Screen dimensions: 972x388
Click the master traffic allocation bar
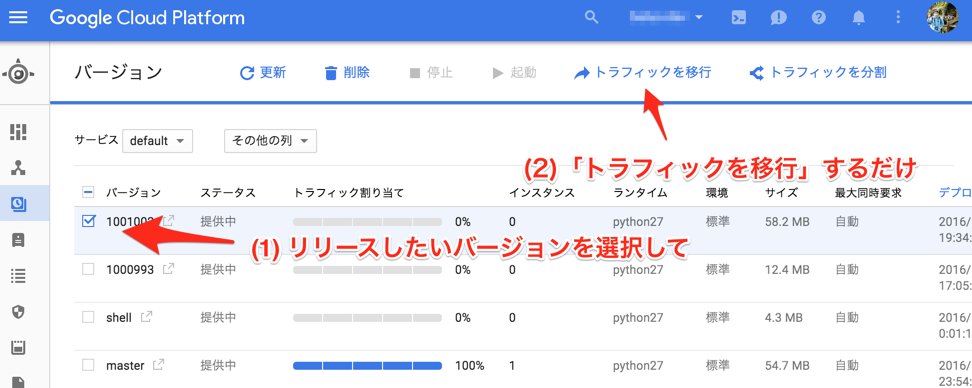point(367,366)
